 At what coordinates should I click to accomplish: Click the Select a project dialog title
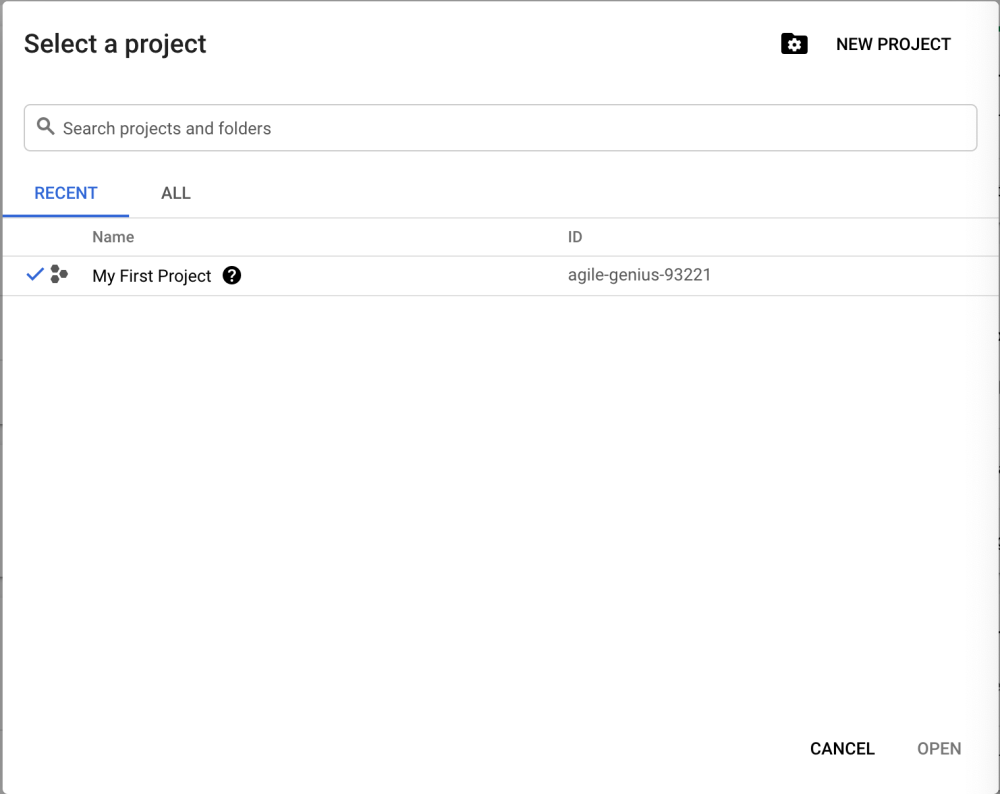[115, 44]
